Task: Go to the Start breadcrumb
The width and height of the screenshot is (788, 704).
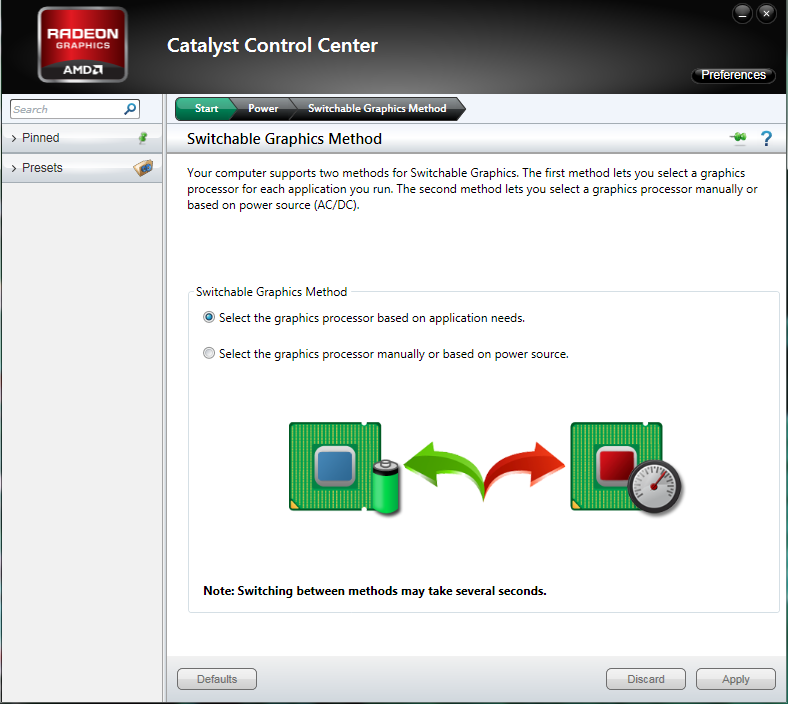Action: pyautogui.click(x=206, y=109)
